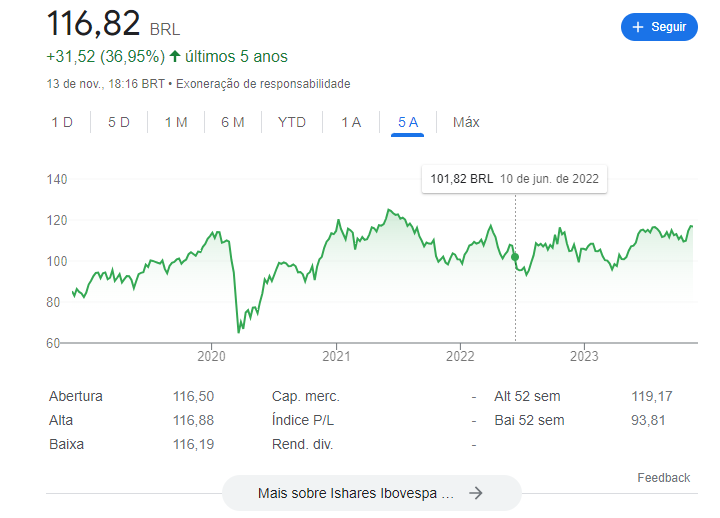Select the YTD tab
The image size is (720, 518).
point(292,122)
